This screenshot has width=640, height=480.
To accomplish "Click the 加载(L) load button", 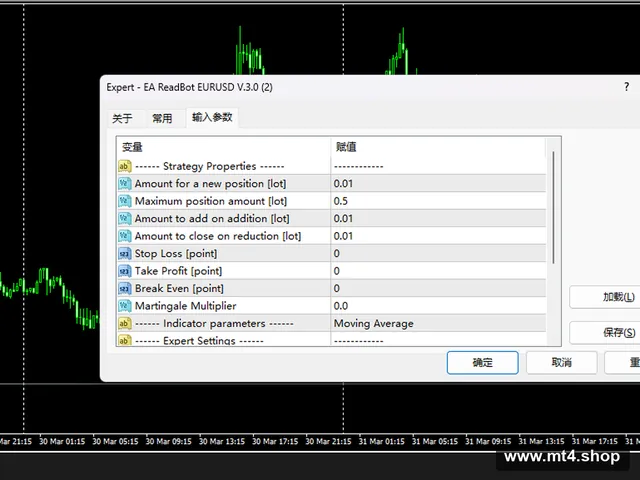I will (x=604, y=297).
